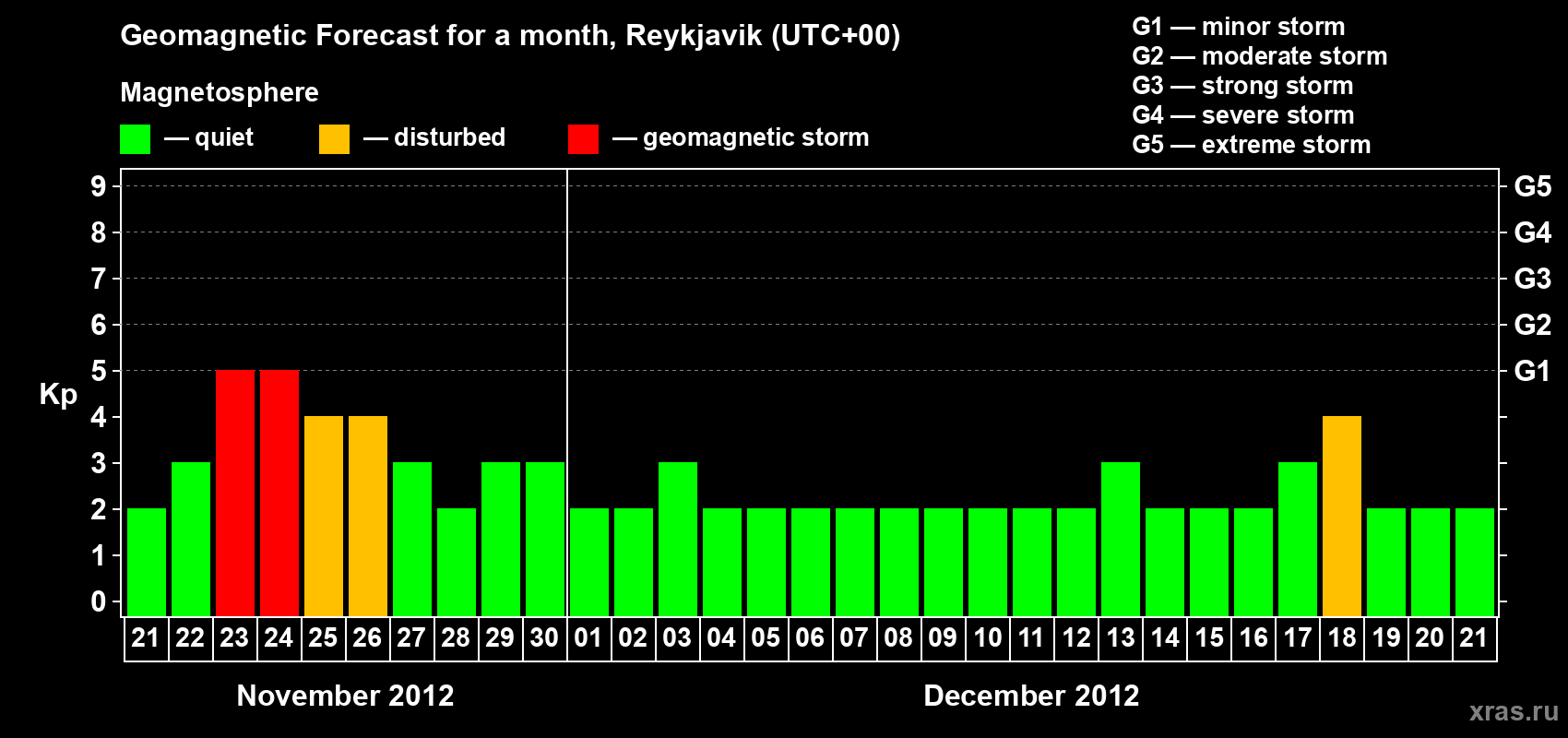Select the green bar for December 01
The image size is (1568, 738).
coord(589,563)
